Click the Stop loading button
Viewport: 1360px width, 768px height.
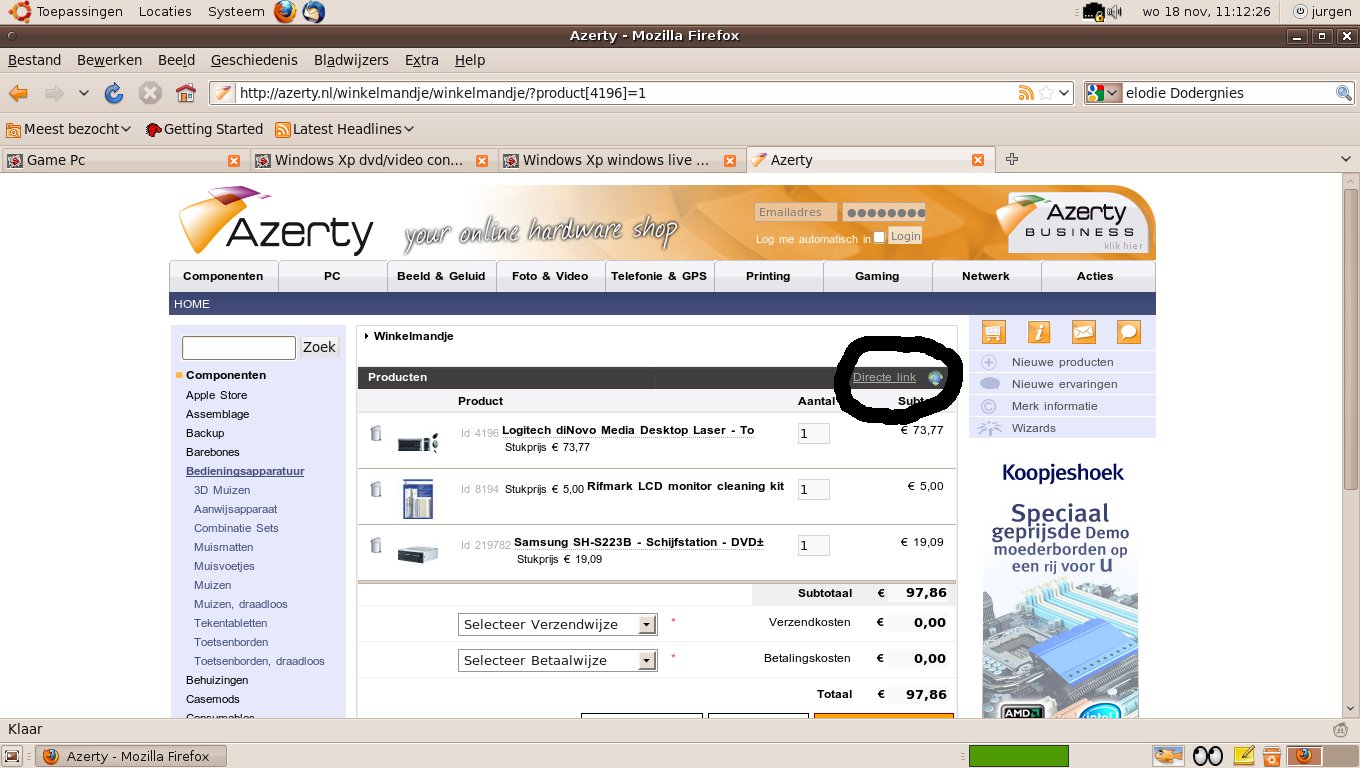point(150,93)
